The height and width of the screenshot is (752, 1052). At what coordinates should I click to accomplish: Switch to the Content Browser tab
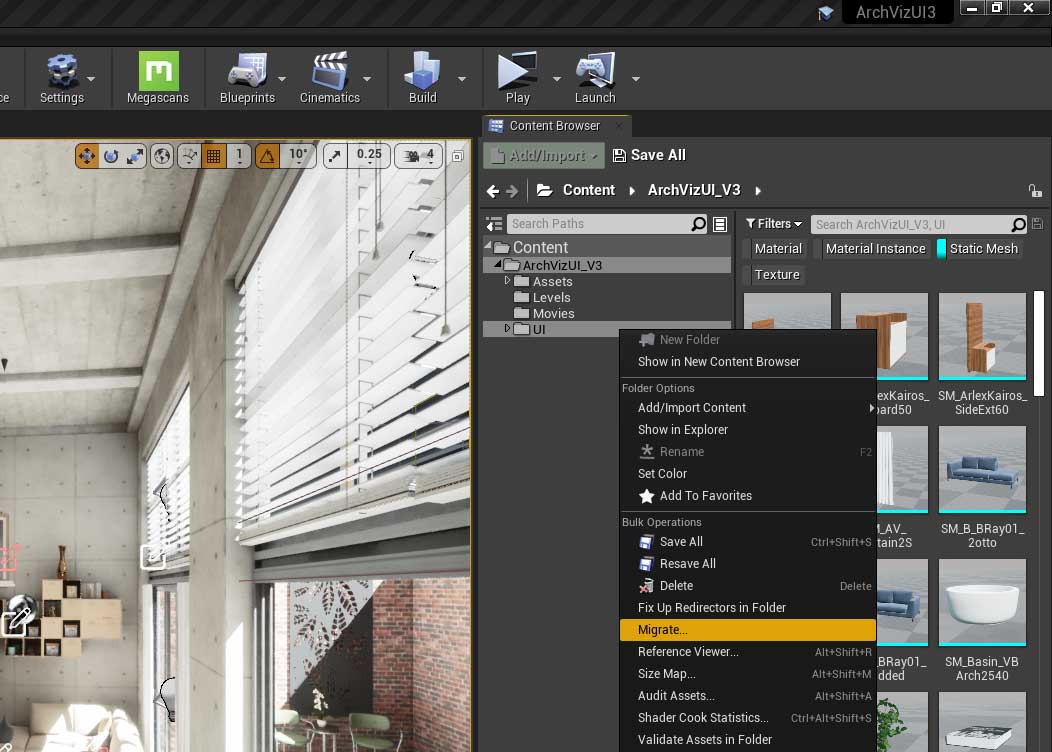tap(556, 125)
